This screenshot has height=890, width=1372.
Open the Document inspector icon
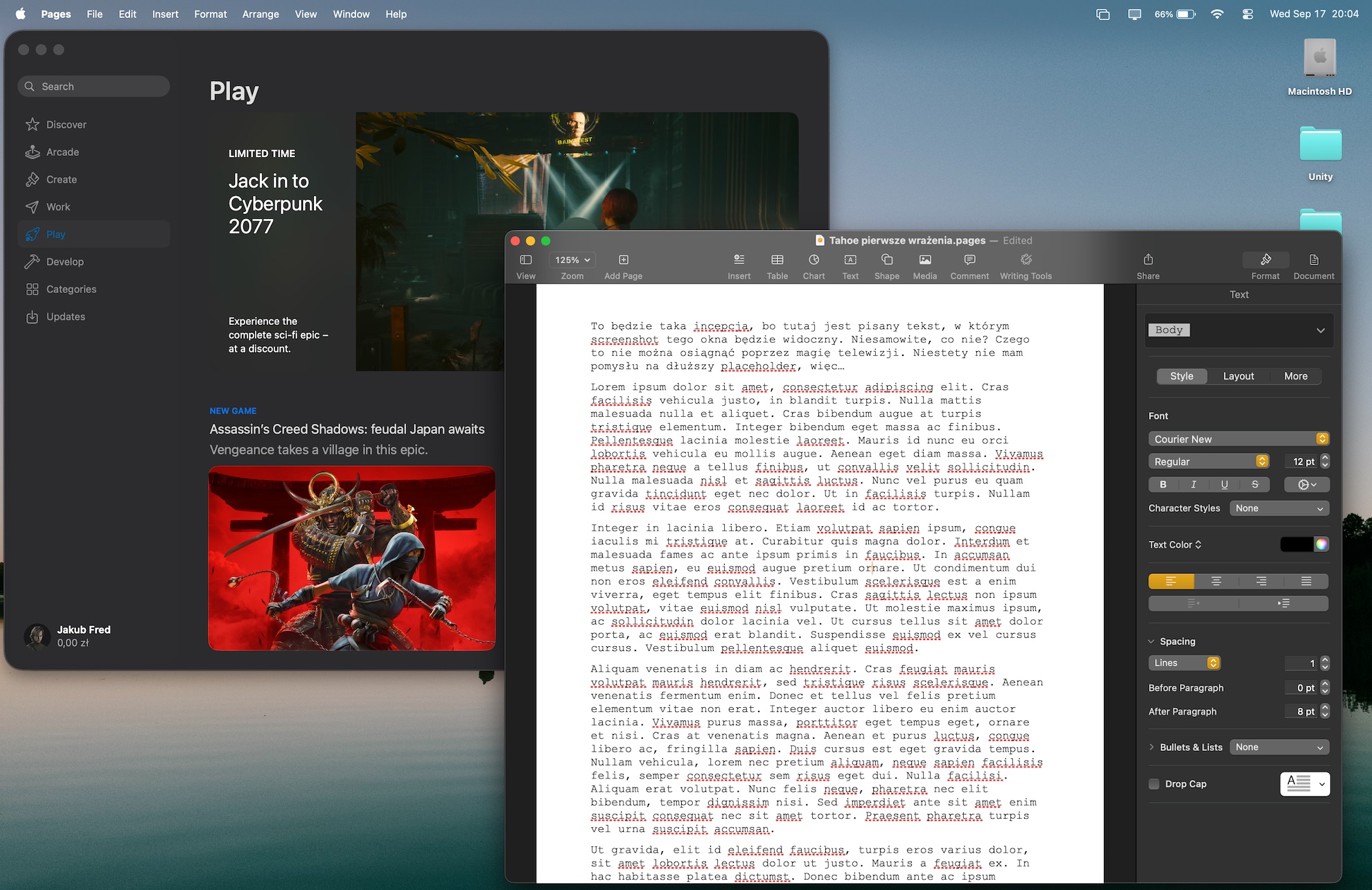click(x=1313, y=260)
